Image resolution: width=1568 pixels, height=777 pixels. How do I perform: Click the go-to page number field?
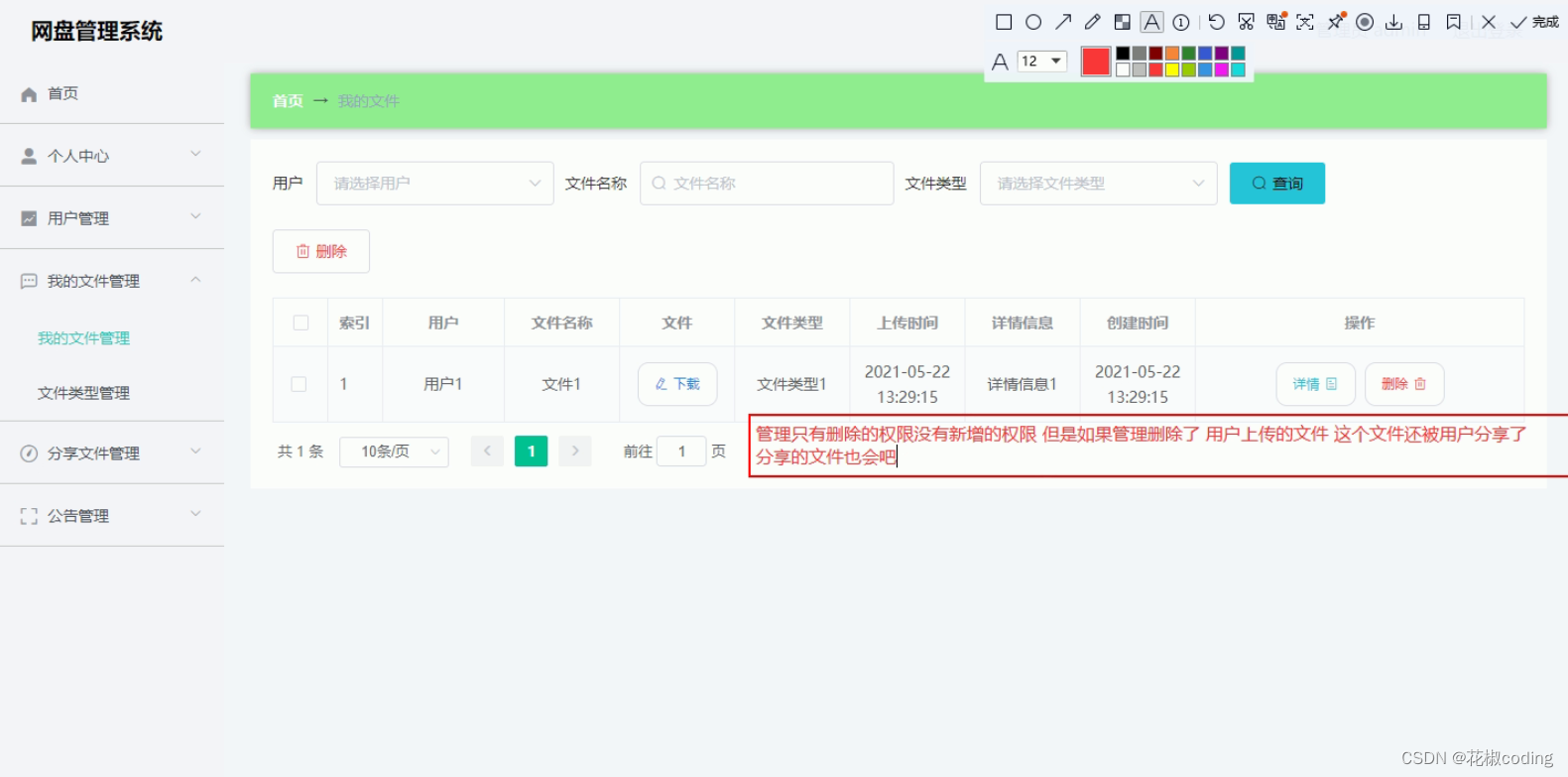point(681,452)
